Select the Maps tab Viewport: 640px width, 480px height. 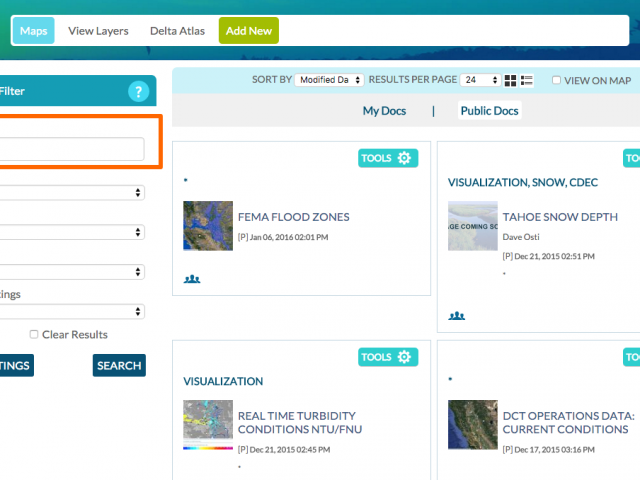click(33, 31)
